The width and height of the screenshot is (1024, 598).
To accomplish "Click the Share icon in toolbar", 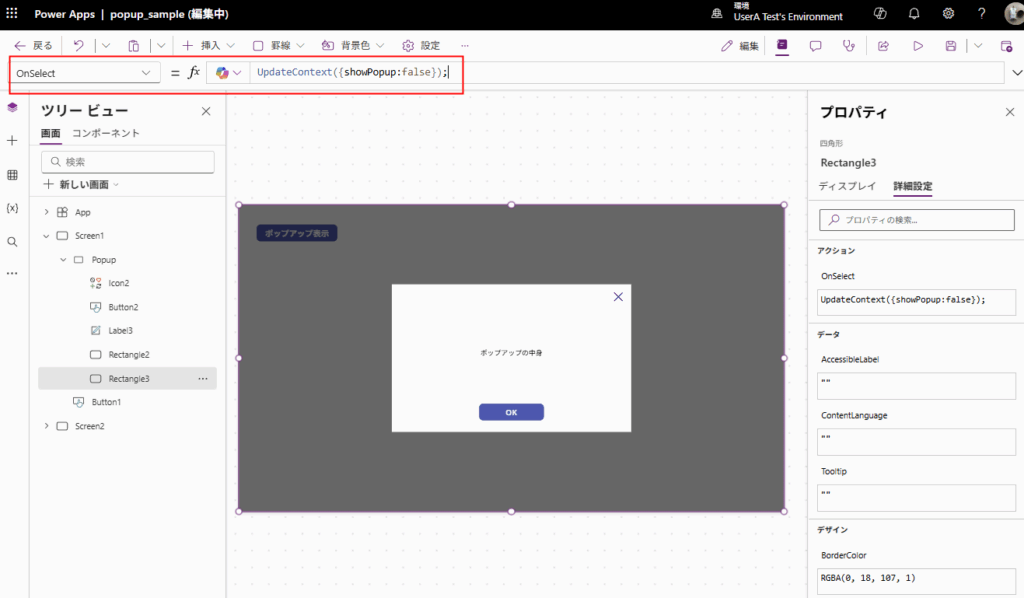I will pos(883,46).
